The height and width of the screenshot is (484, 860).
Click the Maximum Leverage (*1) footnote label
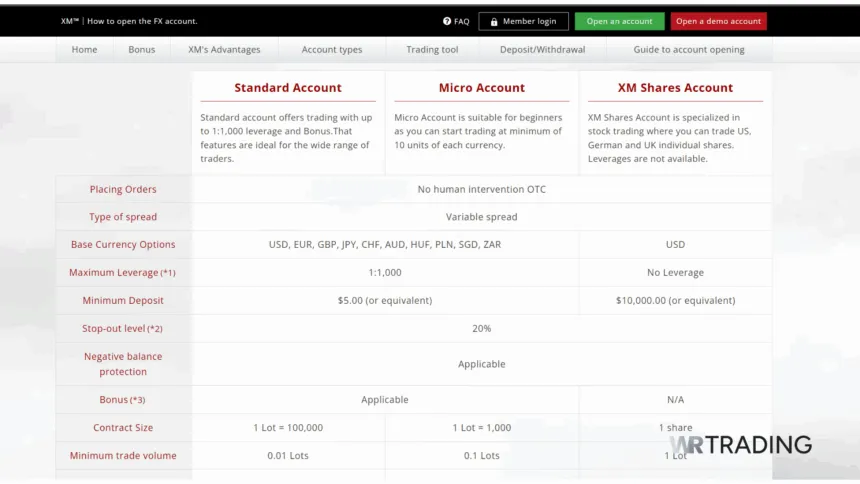pos(122,272)
